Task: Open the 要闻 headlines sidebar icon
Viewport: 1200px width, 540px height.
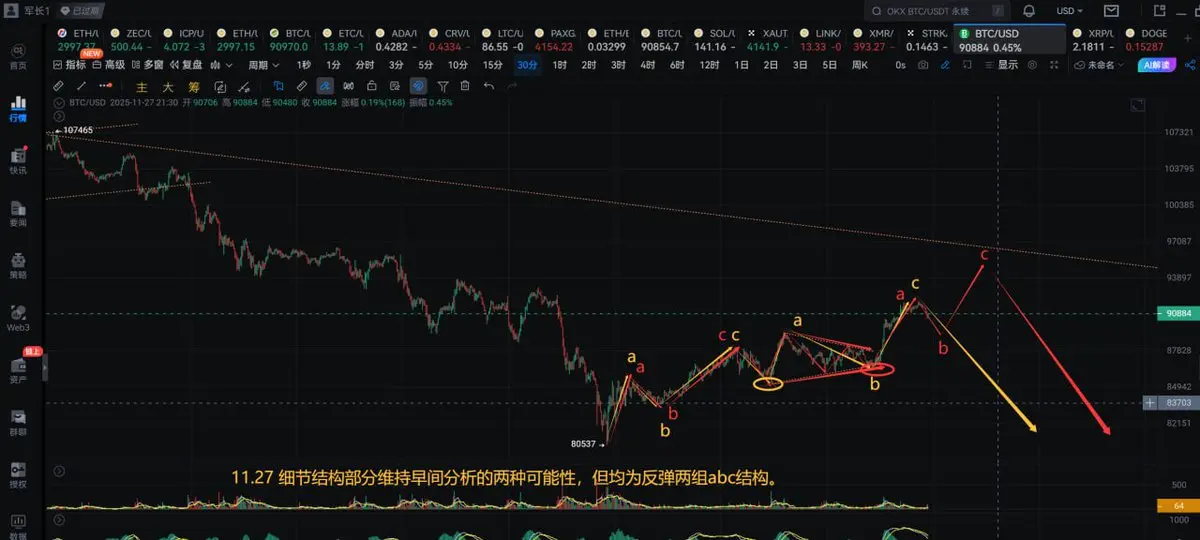Action: [18, 215]
